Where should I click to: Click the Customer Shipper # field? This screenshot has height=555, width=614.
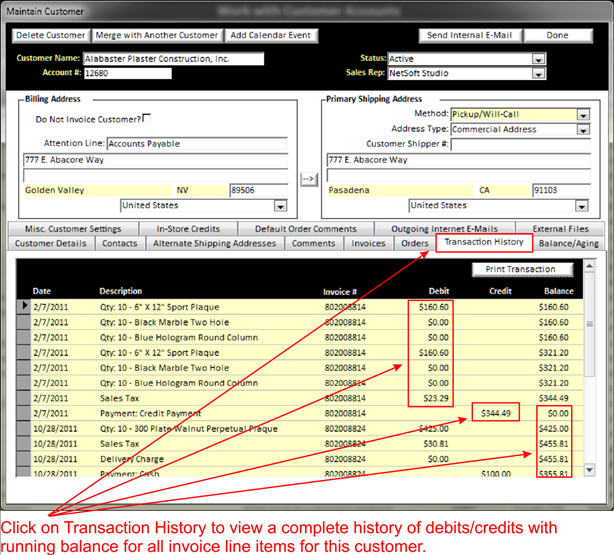(520, 144)
